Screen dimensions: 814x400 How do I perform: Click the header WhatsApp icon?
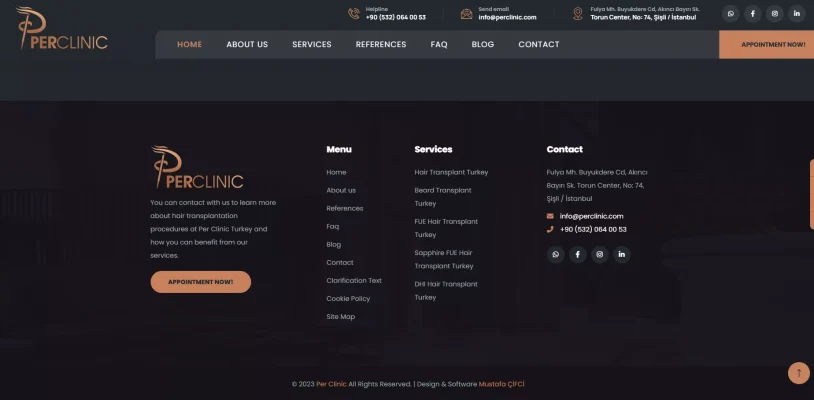(730, 13)
